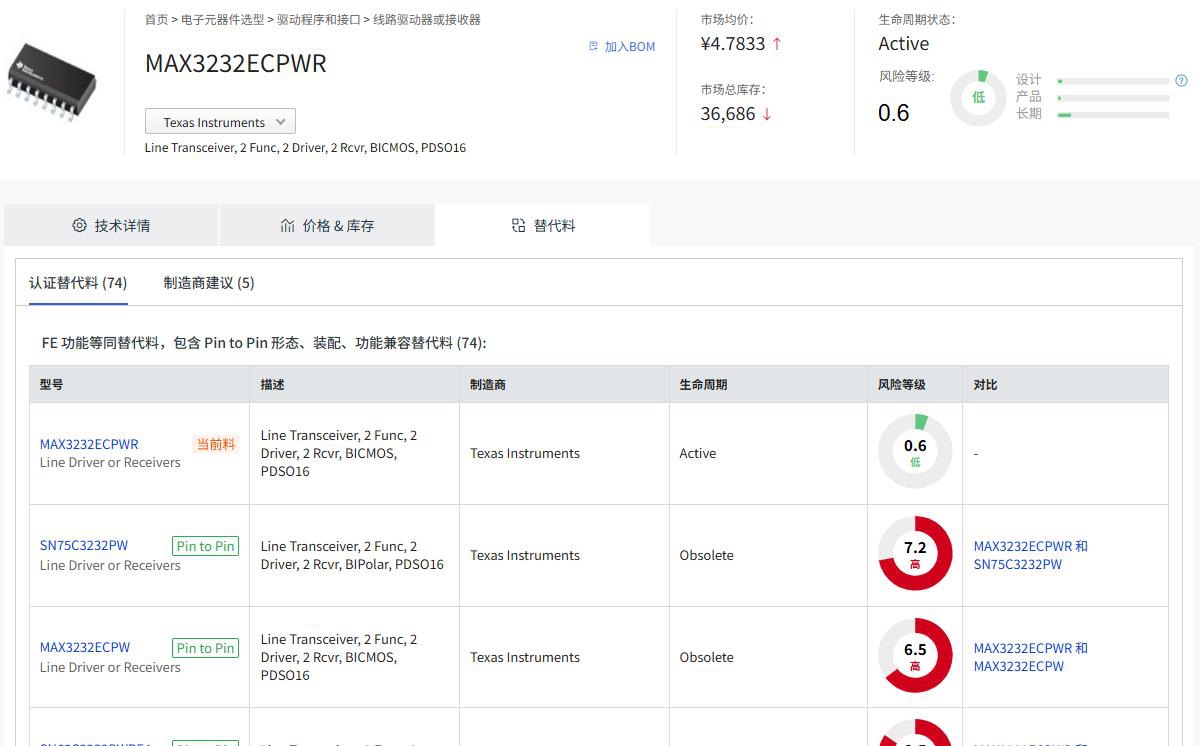
Task: Click the 产品 risk bar
Action: (x=1113, y=98)
